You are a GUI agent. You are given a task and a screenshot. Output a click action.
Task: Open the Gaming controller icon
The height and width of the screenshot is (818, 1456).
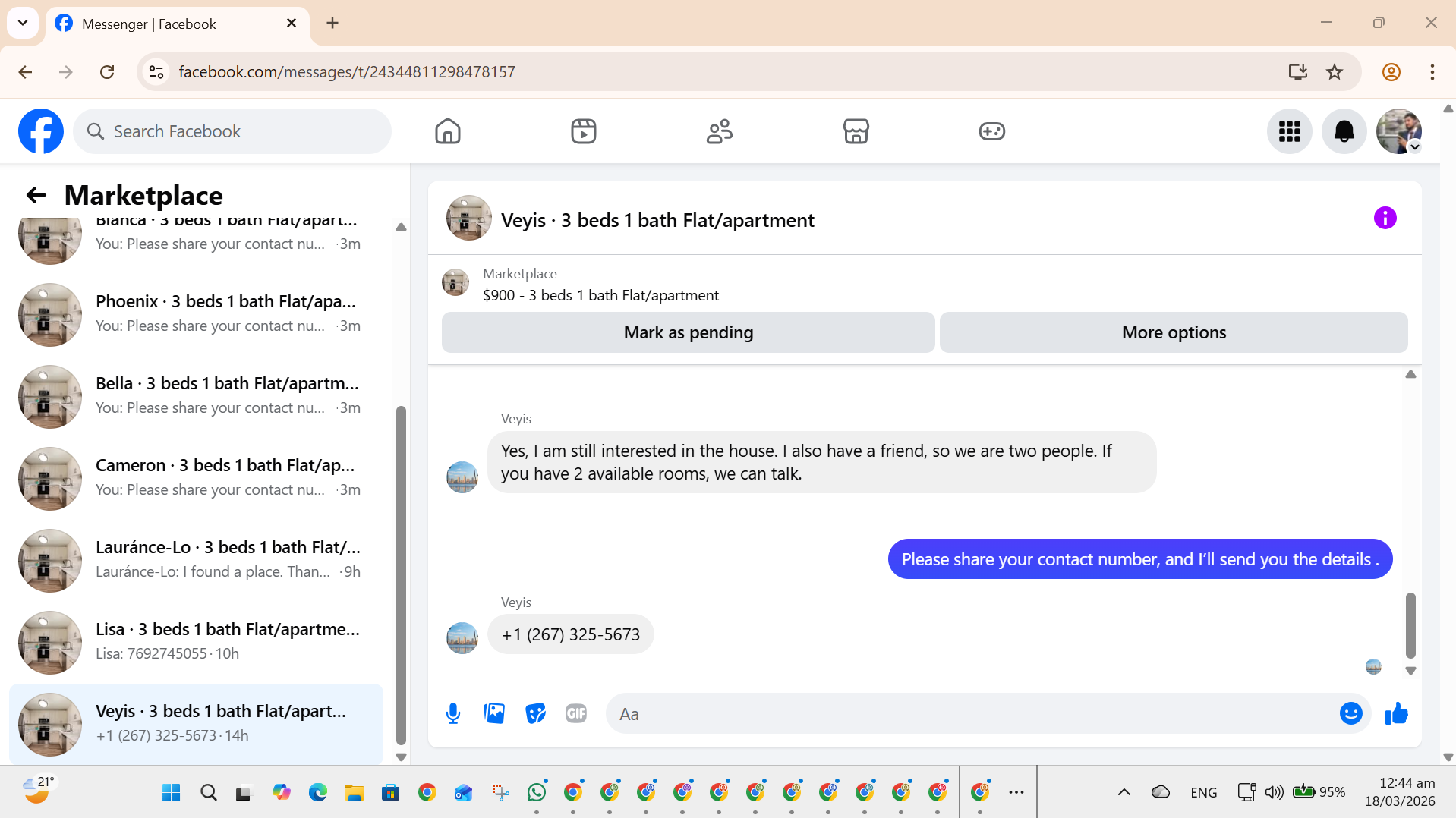[991, 131]
